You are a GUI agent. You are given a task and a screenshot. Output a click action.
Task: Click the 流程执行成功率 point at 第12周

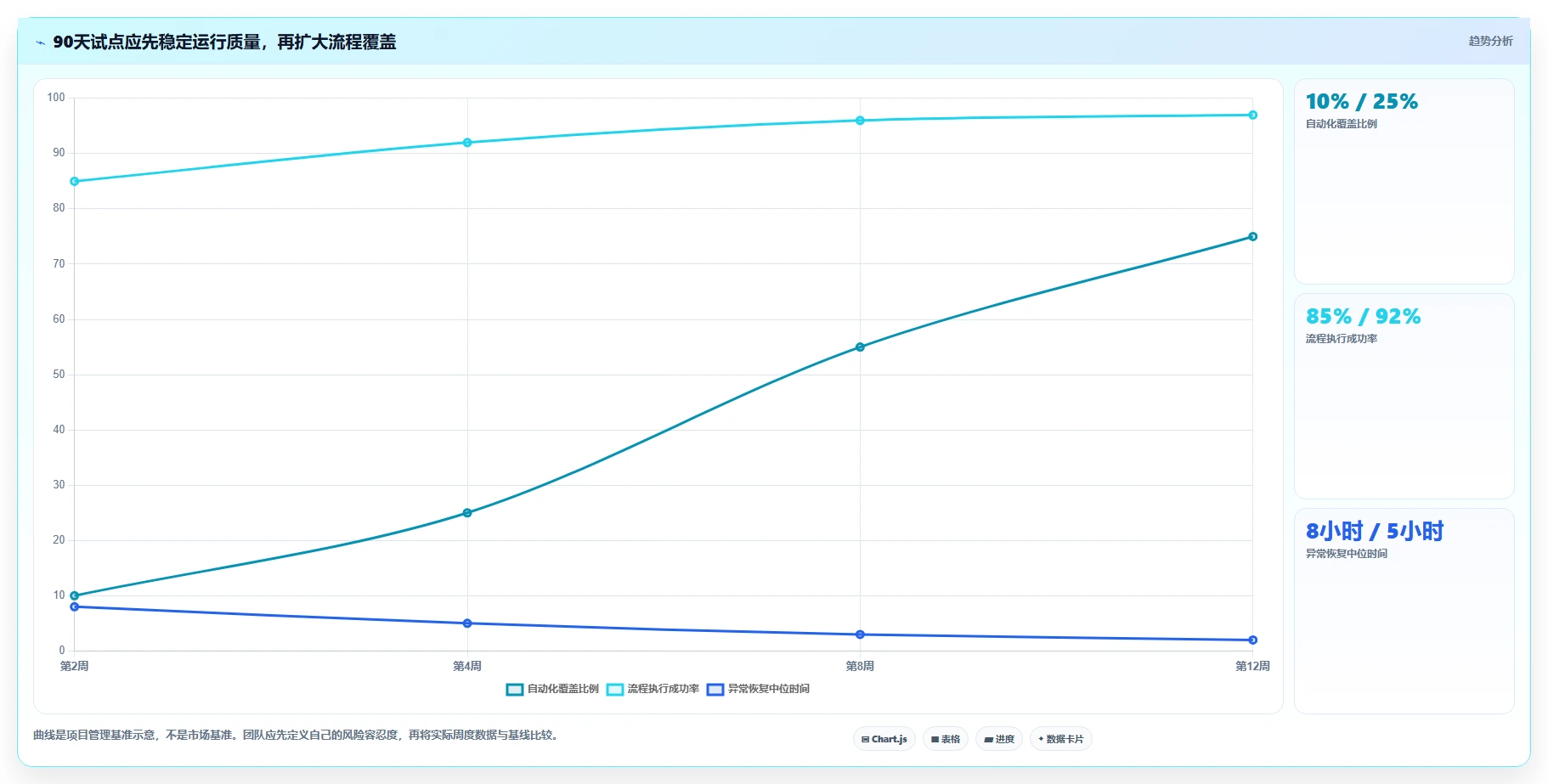tap(1252, 115)
